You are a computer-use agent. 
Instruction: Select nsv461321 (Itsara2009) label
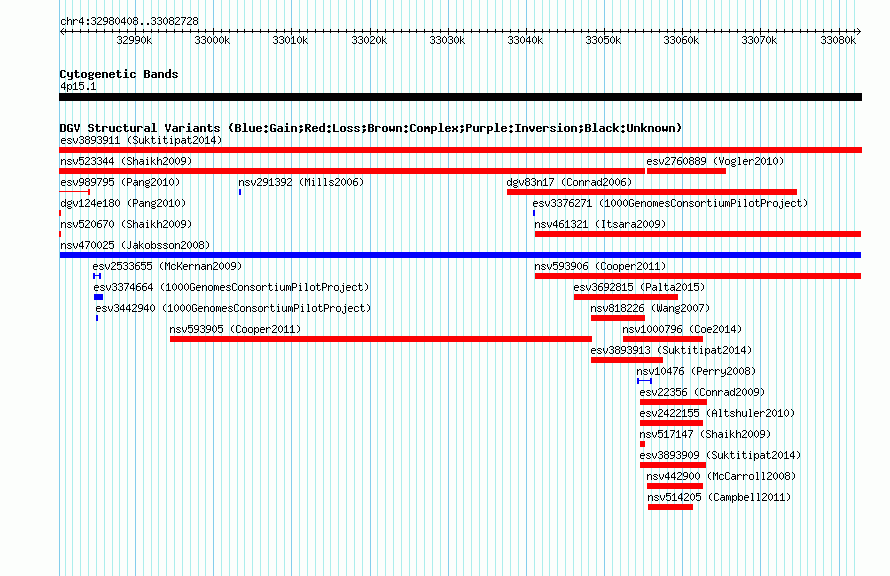click(601, 224)
